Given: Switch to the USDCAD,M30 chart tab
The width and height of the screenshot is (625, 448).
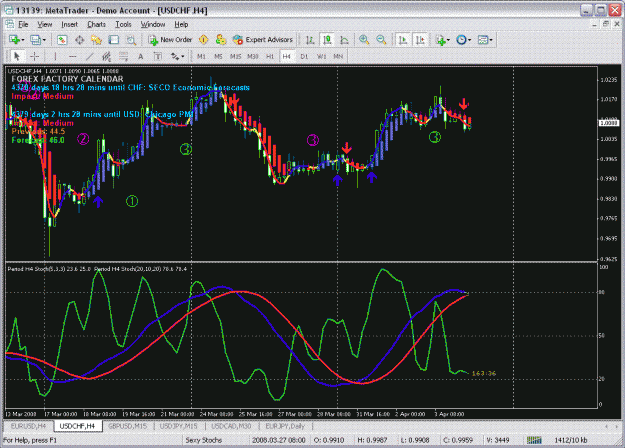Looking at the screenshot, I should [231, 426].
